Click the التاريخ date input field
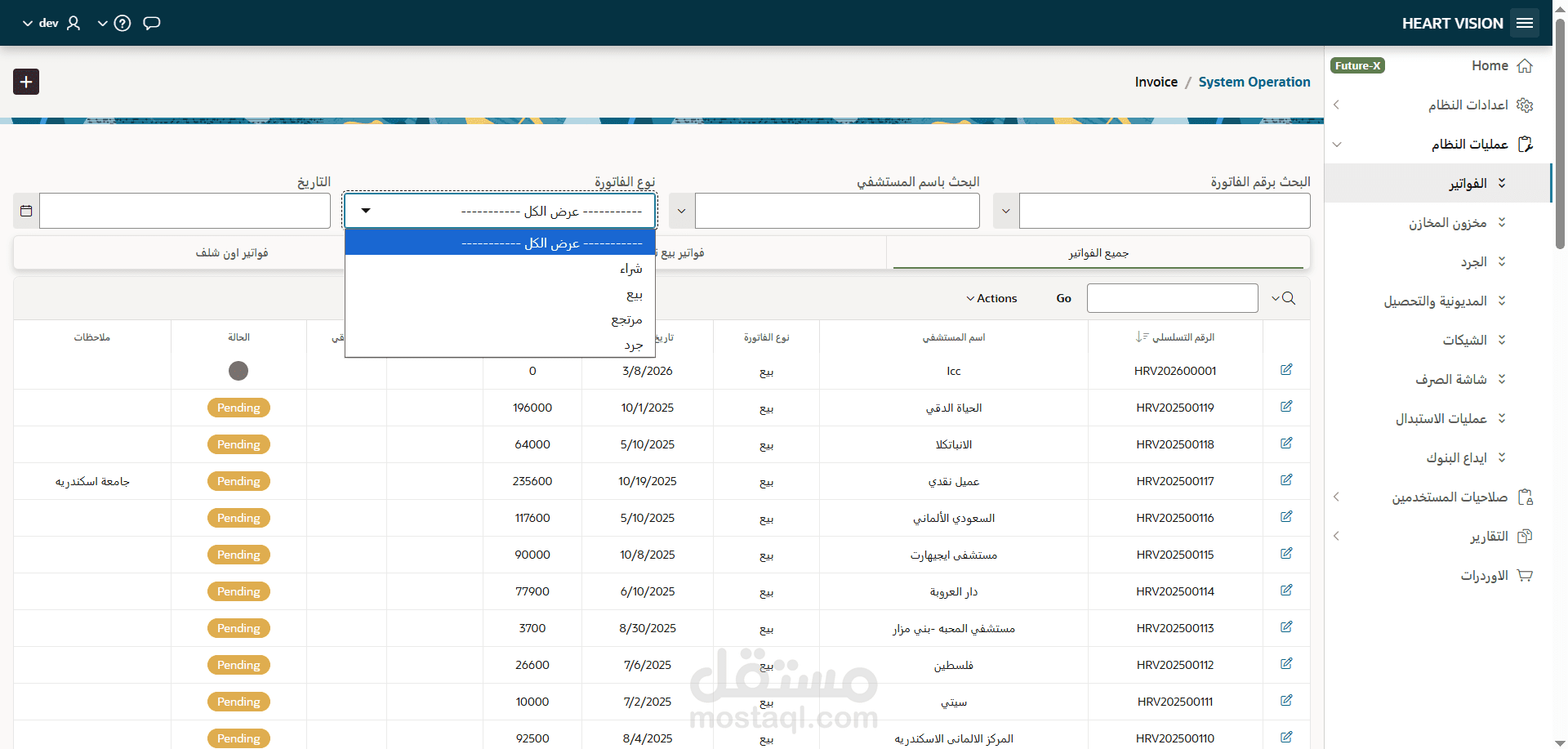 [x=185, y=211]
